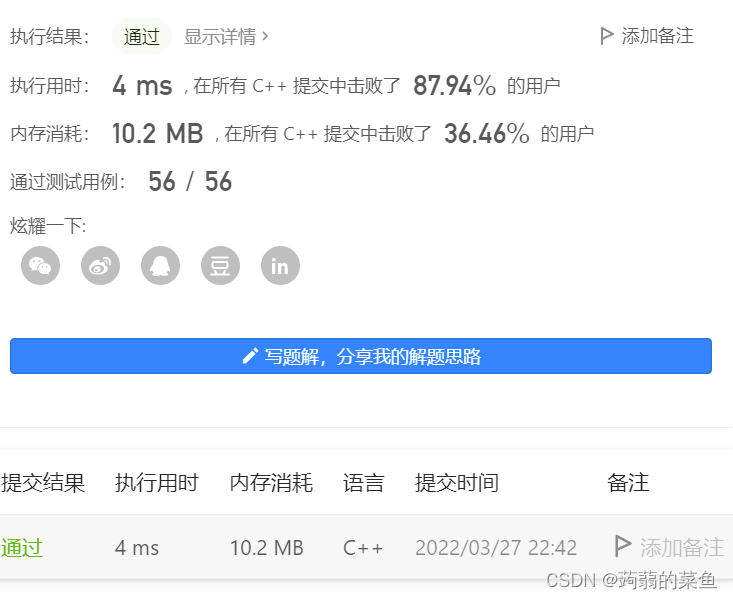The height and width of the screenshot is (599, 733).
Task: Click the 提交时间 column header
Action: tap(457, 483)
